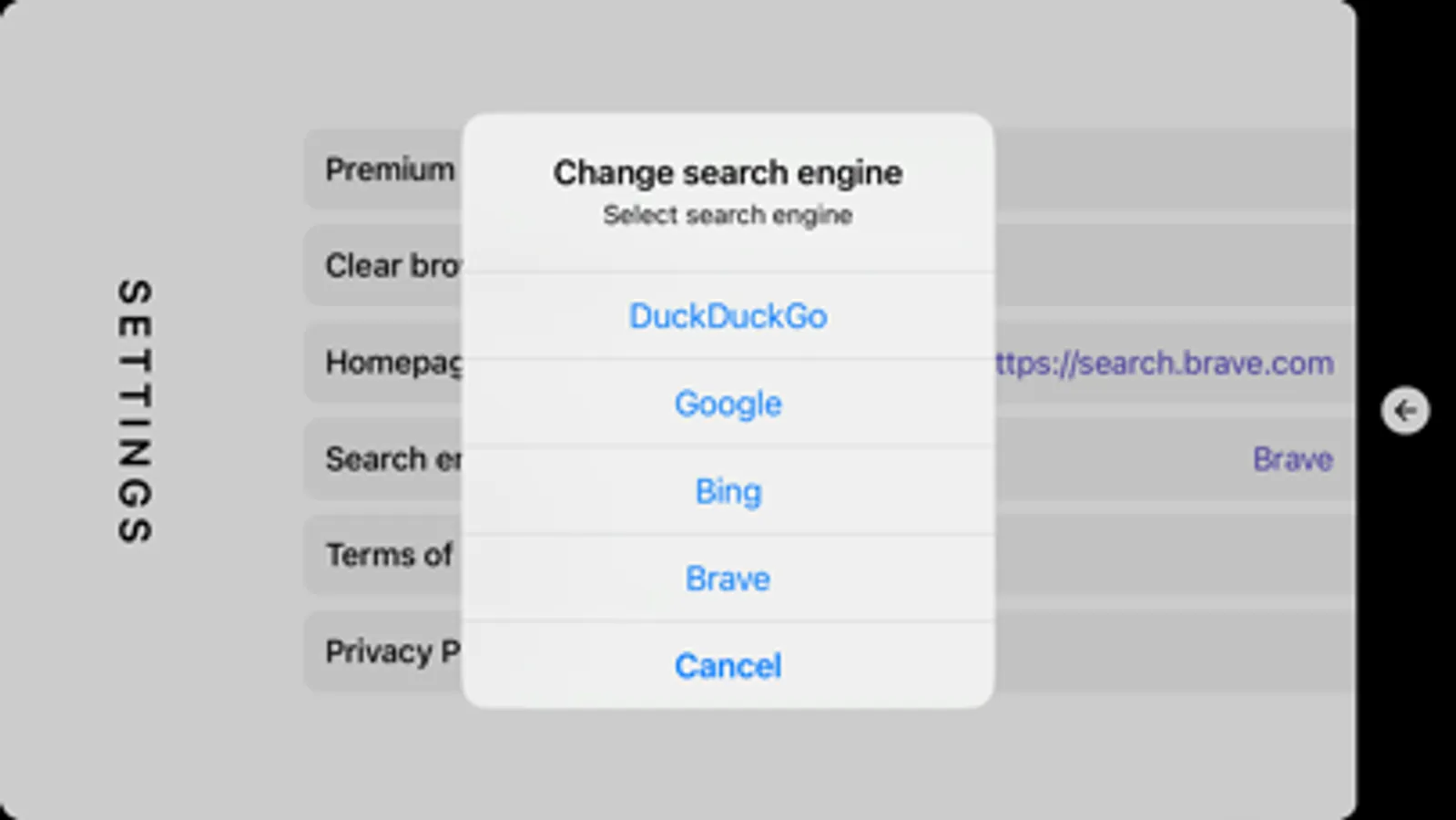Open the homepage URL search.brave.com link
The width and height of the screenshot is (1456, 820).
pyautogui.click(x=1166, y=363)
